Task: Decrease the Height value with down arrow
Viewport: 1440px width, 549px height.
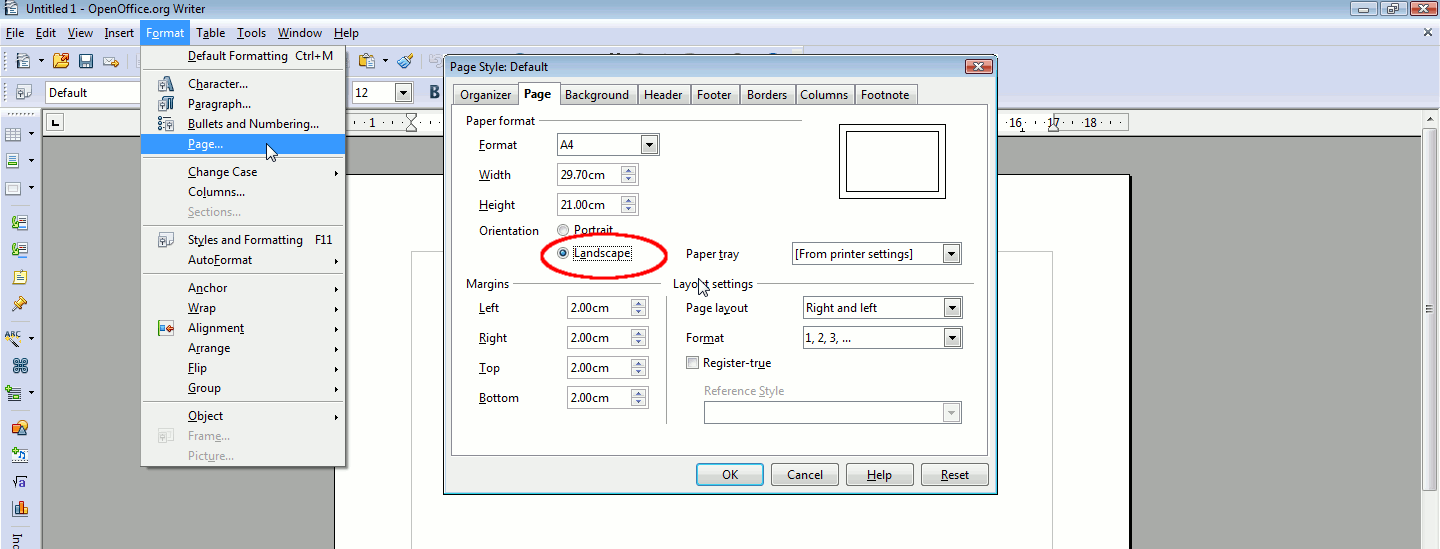Action: (x=628, y=209)
